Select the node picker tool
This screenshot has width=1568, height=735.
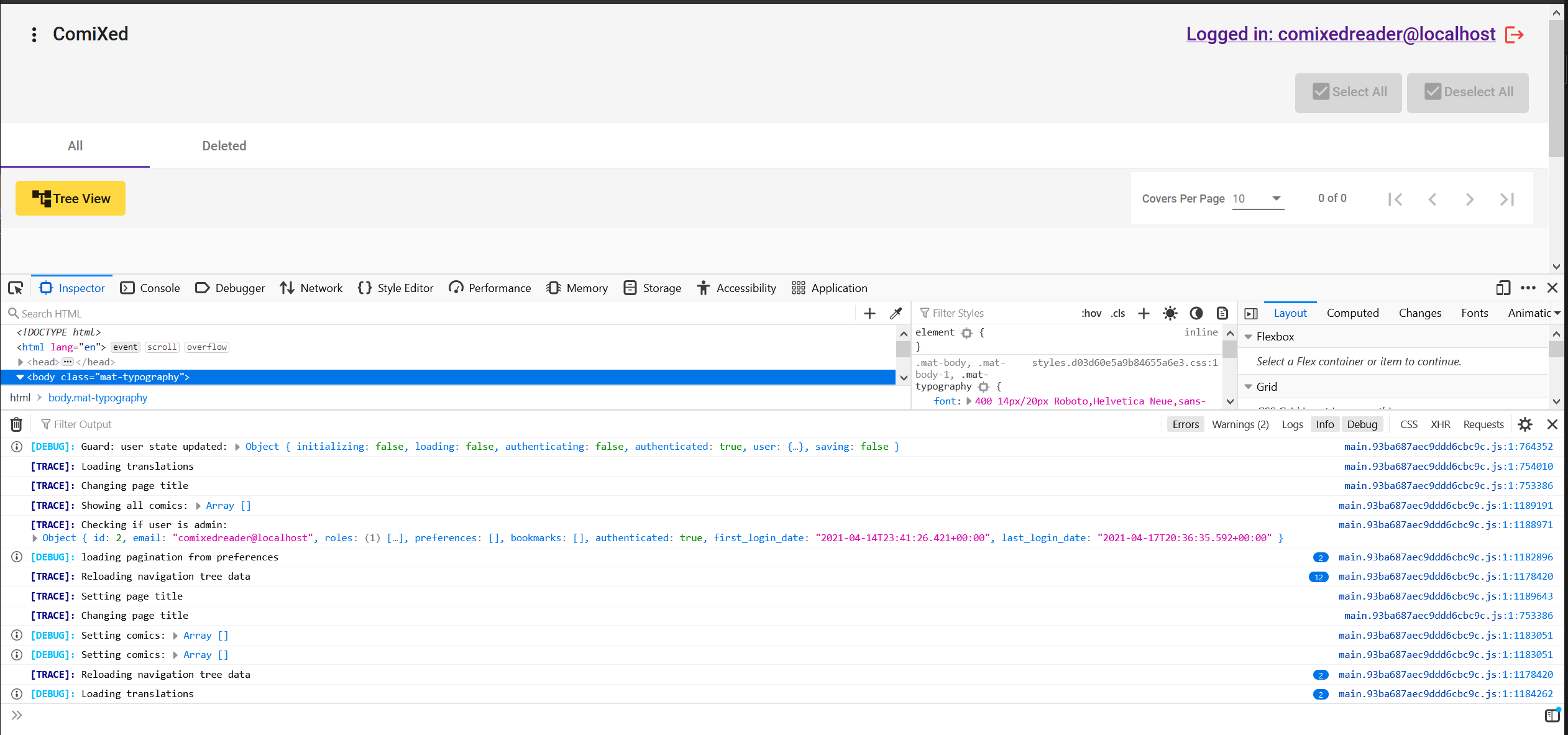pos(16,288)
